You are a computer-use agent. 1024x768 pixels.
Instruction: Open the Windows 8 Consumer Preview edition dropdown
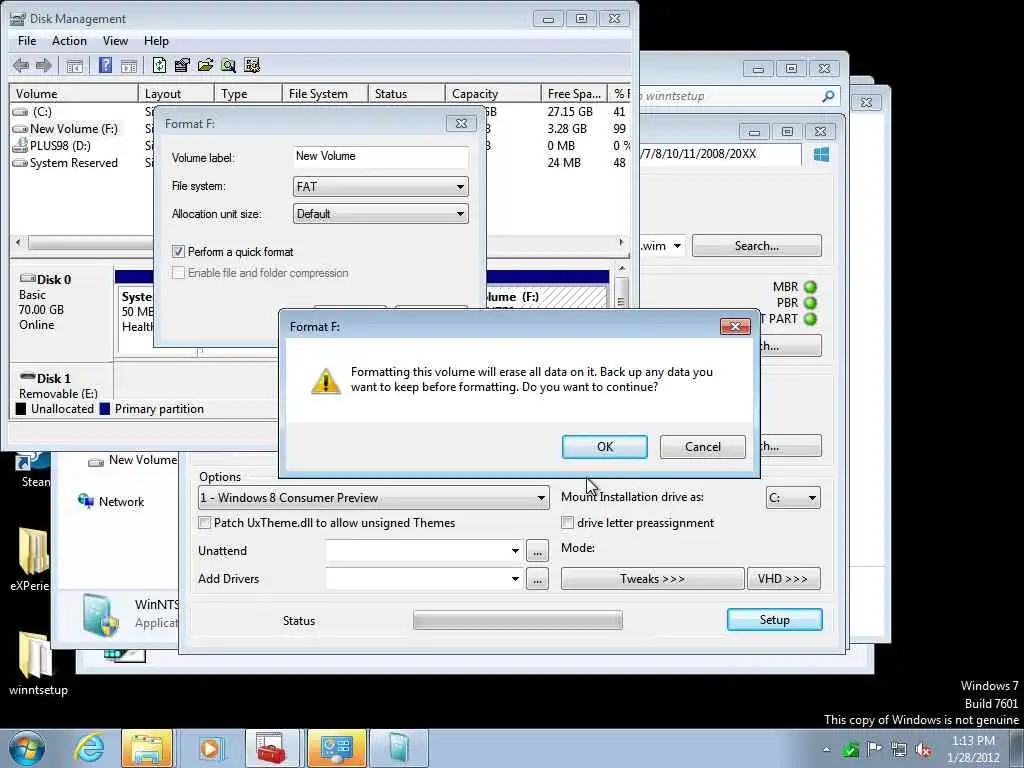point(374,498)
